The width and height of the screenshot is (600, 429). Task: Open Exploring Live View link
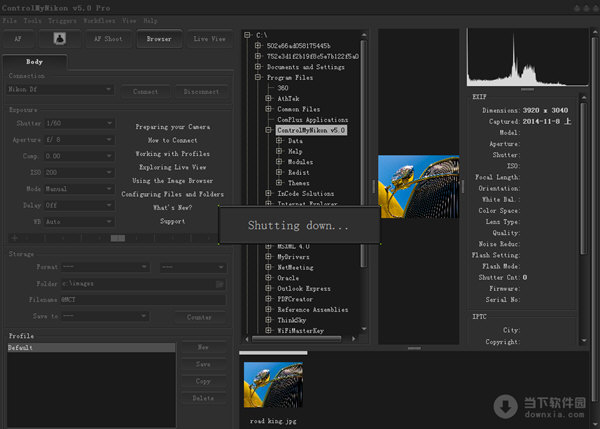coord(173,167)
